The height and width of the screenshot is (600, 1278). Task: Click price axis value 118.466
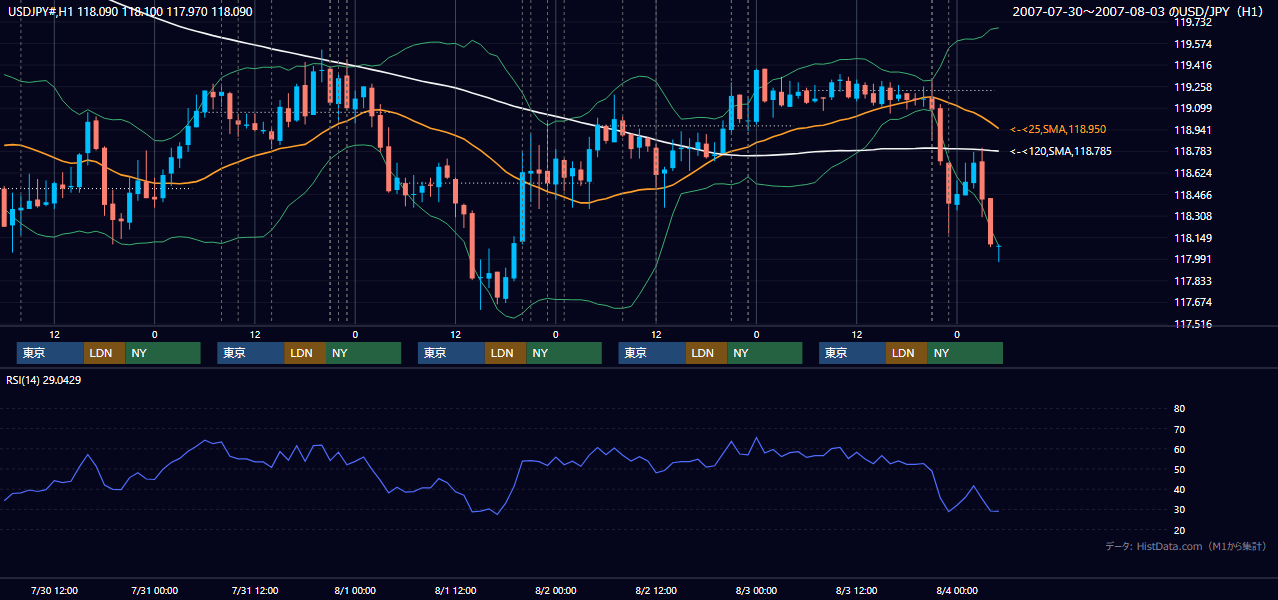(x=1194, y=195)
